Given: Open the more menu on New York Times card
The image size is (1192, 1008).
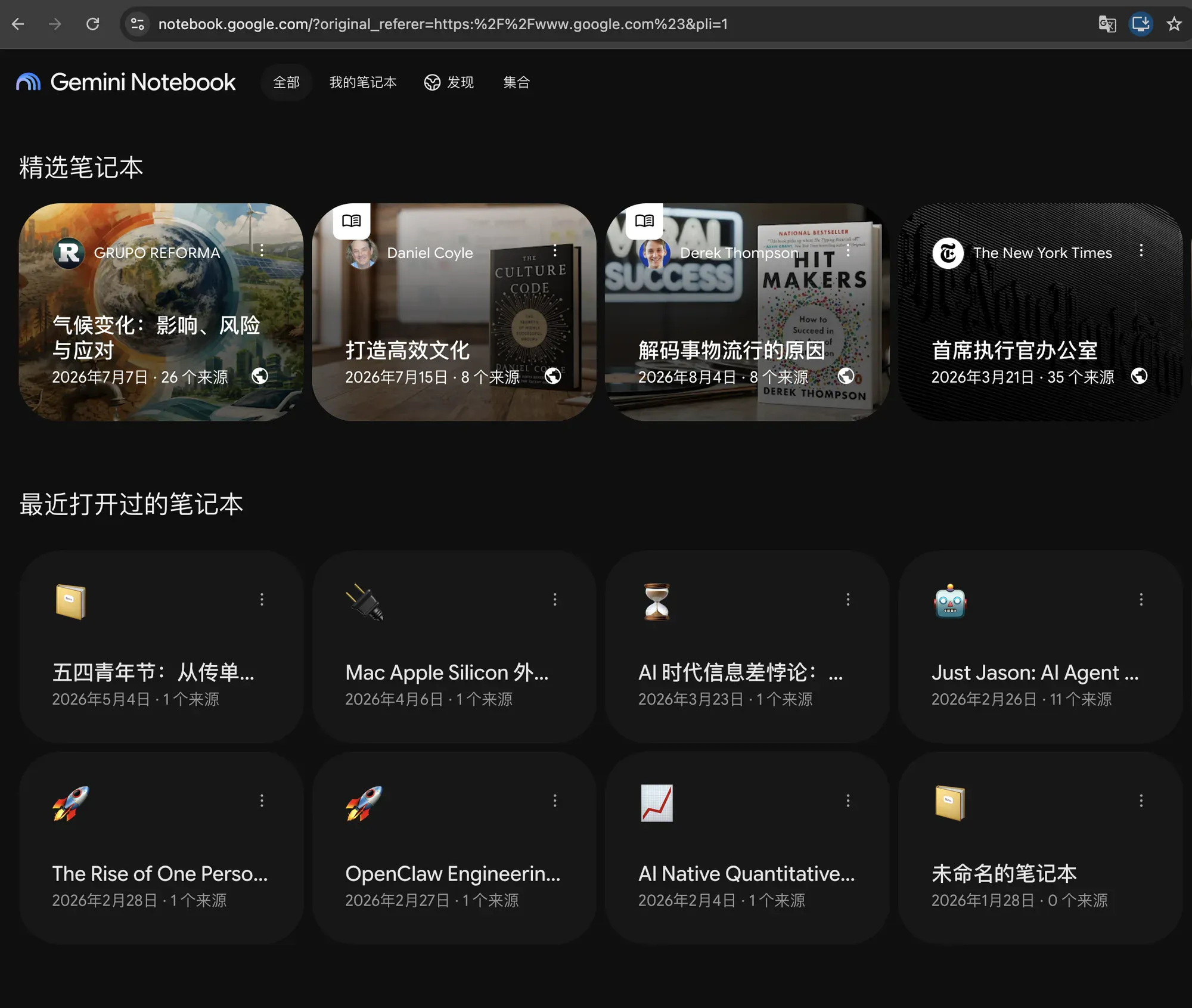Looking at the screenshot, I should 1141,251.
